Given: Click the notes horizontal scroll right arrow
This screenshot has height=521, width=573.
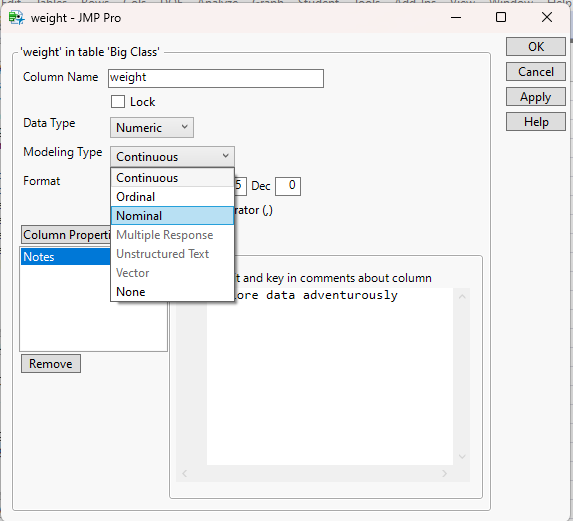Looking at the screenshot, I should (444, 474).
